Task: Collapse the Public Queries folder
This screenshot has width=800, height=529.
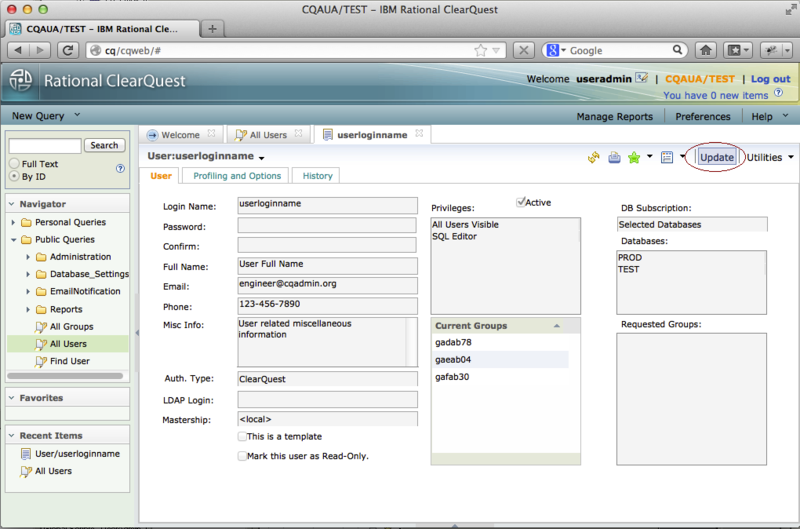Action: coord(13,240)
